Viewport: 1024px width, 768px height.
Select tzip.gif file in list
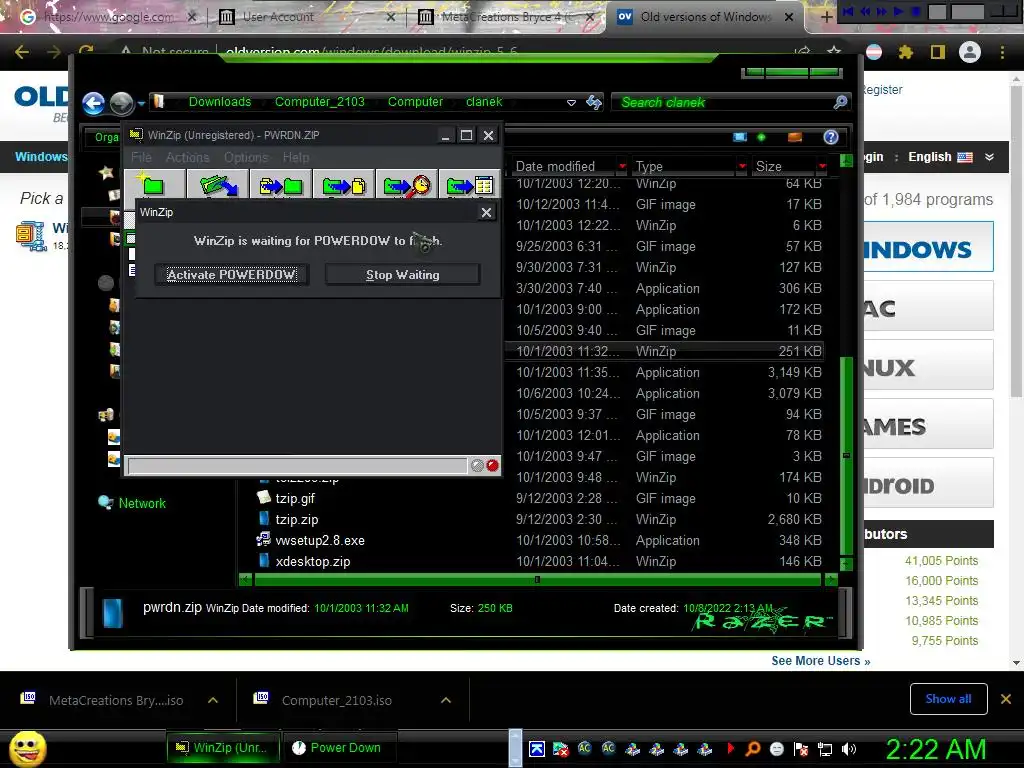pos(295,498)
